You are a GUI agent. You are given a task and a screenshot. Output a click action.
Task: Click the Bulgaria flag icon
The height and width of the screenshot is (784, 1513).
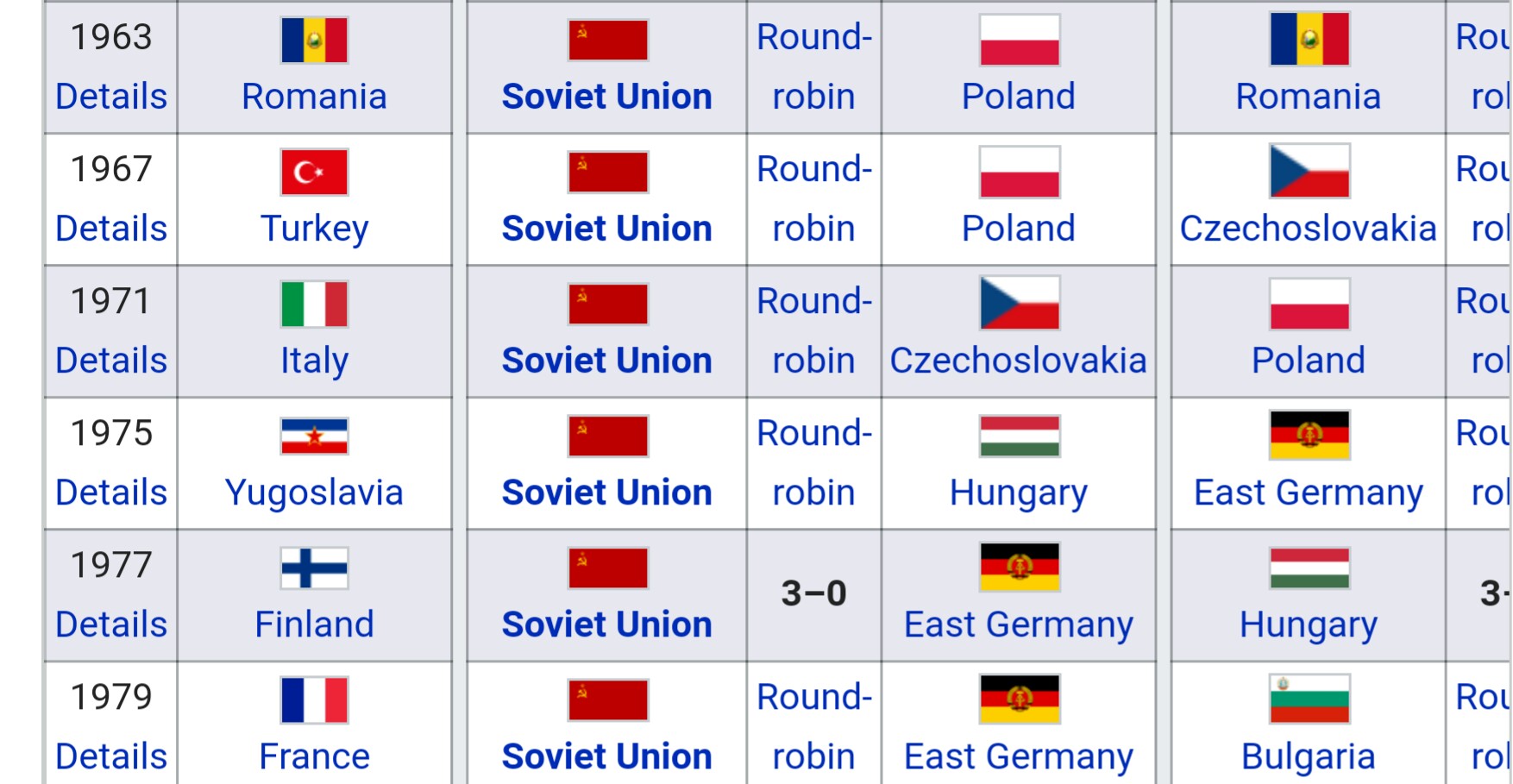[1309, 699]
